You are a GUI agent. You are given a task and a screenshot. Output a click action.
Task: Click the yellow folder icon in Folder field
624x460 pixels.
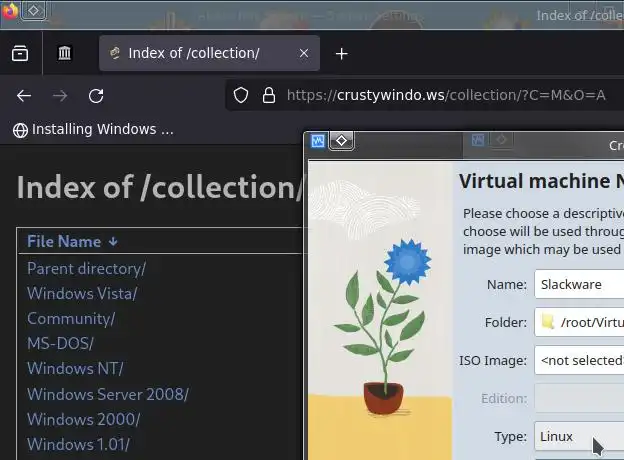548,321
